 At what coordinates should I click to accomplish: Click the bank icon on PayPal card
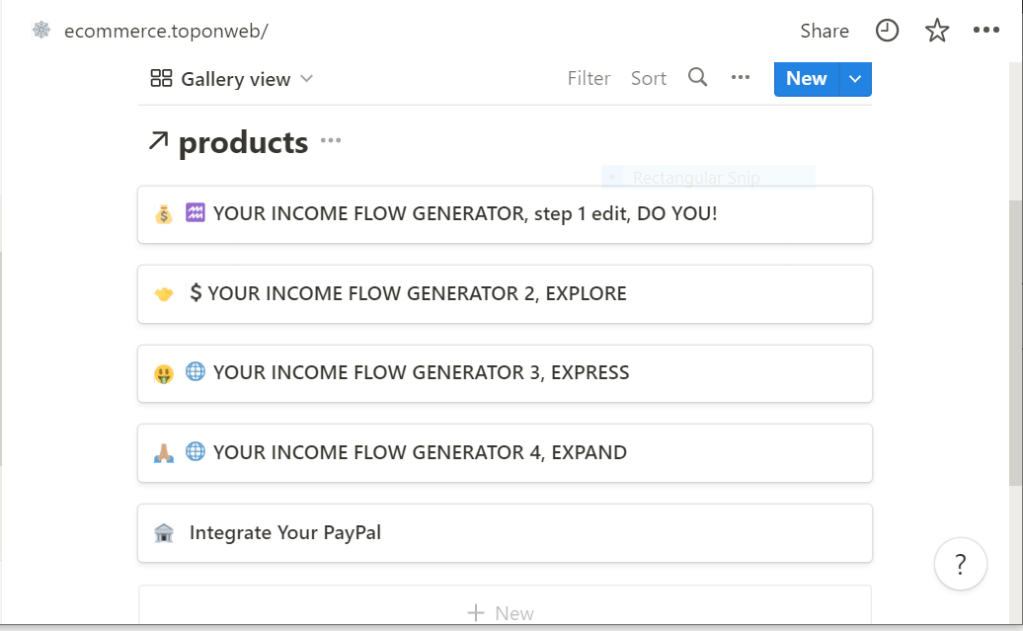click(x=164, y=533)
